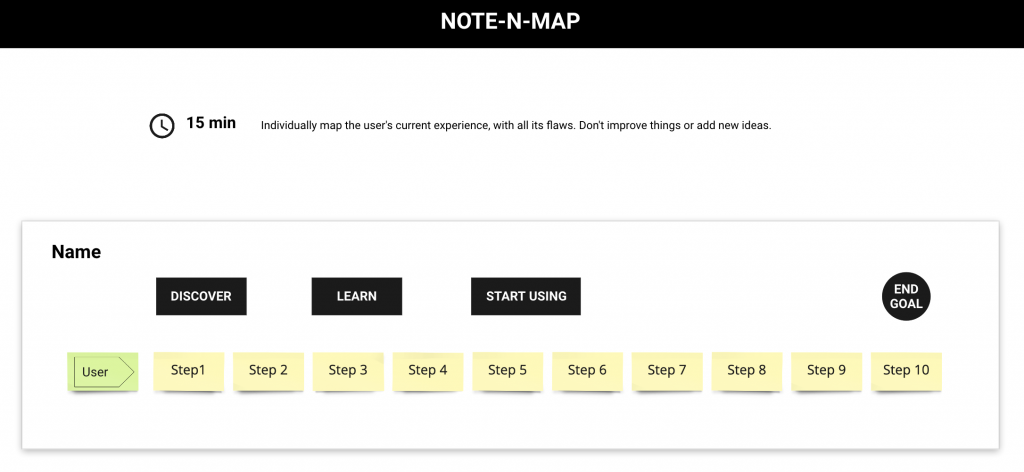Click the 15 min duration label
This screenshot has height=472, width=1024.
point(211,123)
